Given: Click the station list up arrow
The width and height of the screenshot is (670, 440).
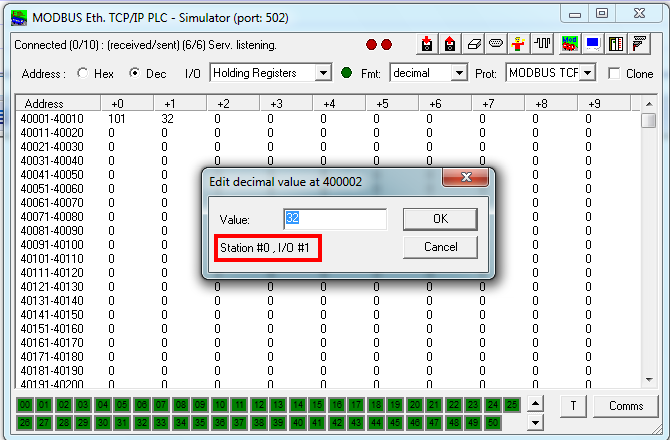Looking at the screenshot, I should tap(535, 403).
